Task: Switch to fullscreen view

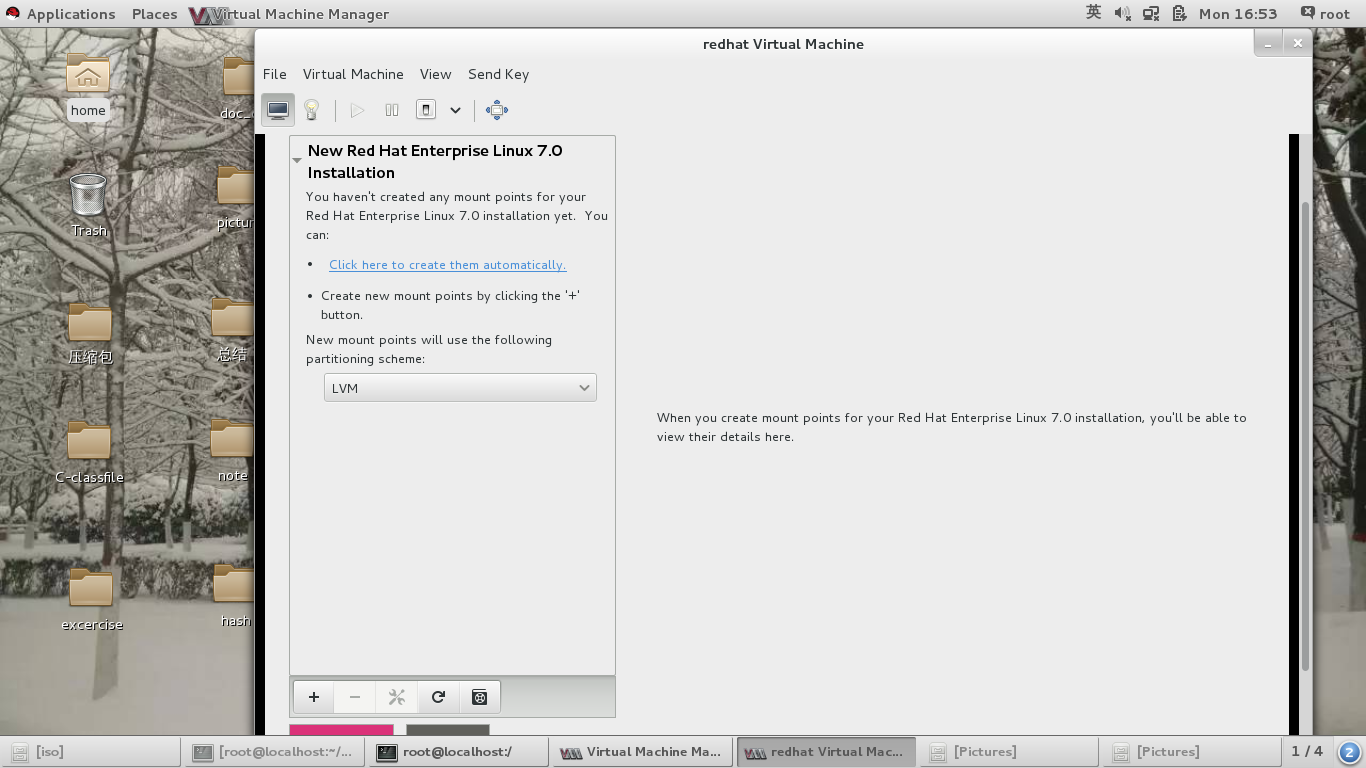Action: coord(497,110)
